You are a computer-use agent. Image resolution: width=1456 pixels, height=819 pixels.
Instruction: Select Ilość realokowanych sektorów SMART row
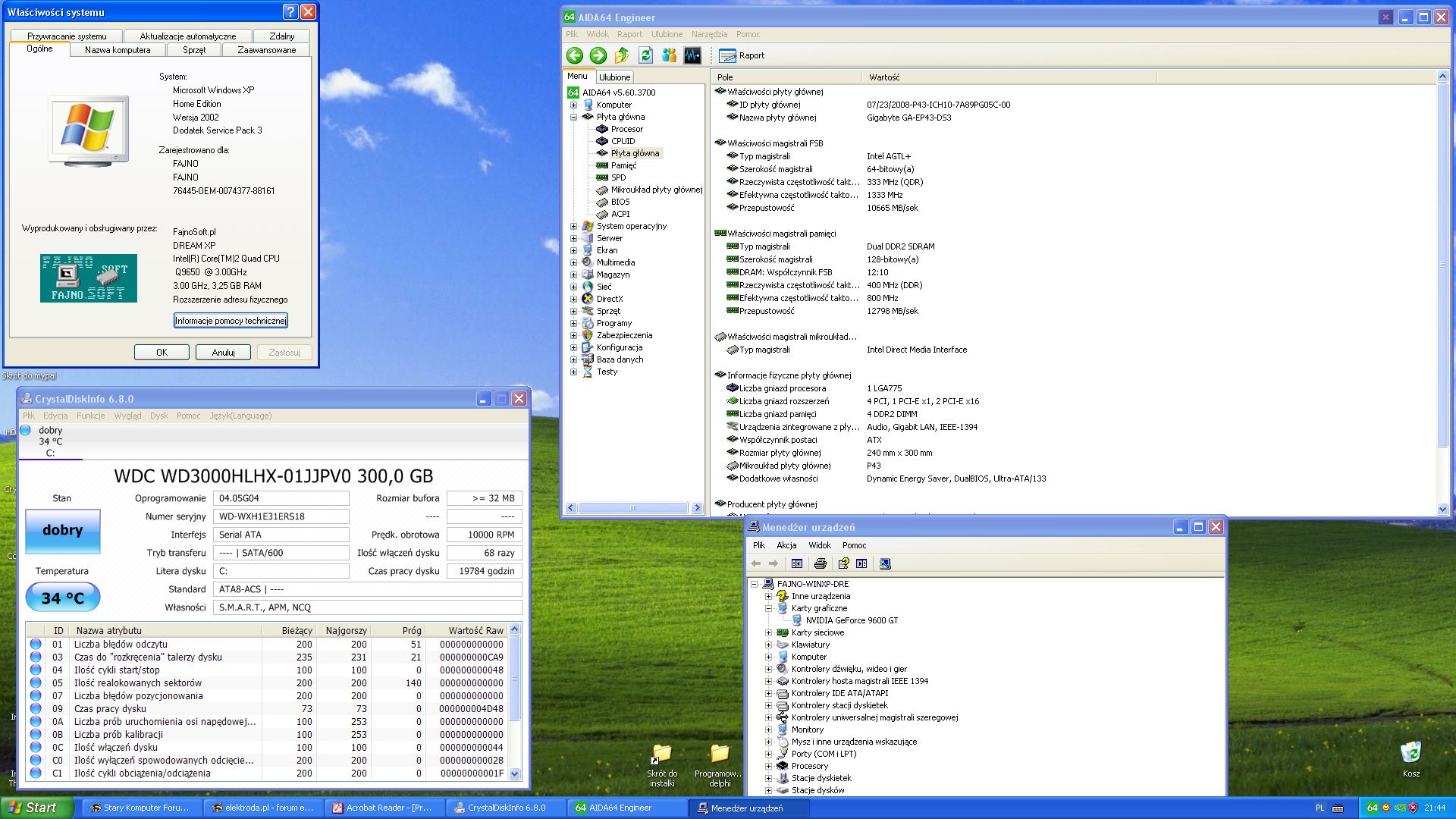[x=268, y=683]
